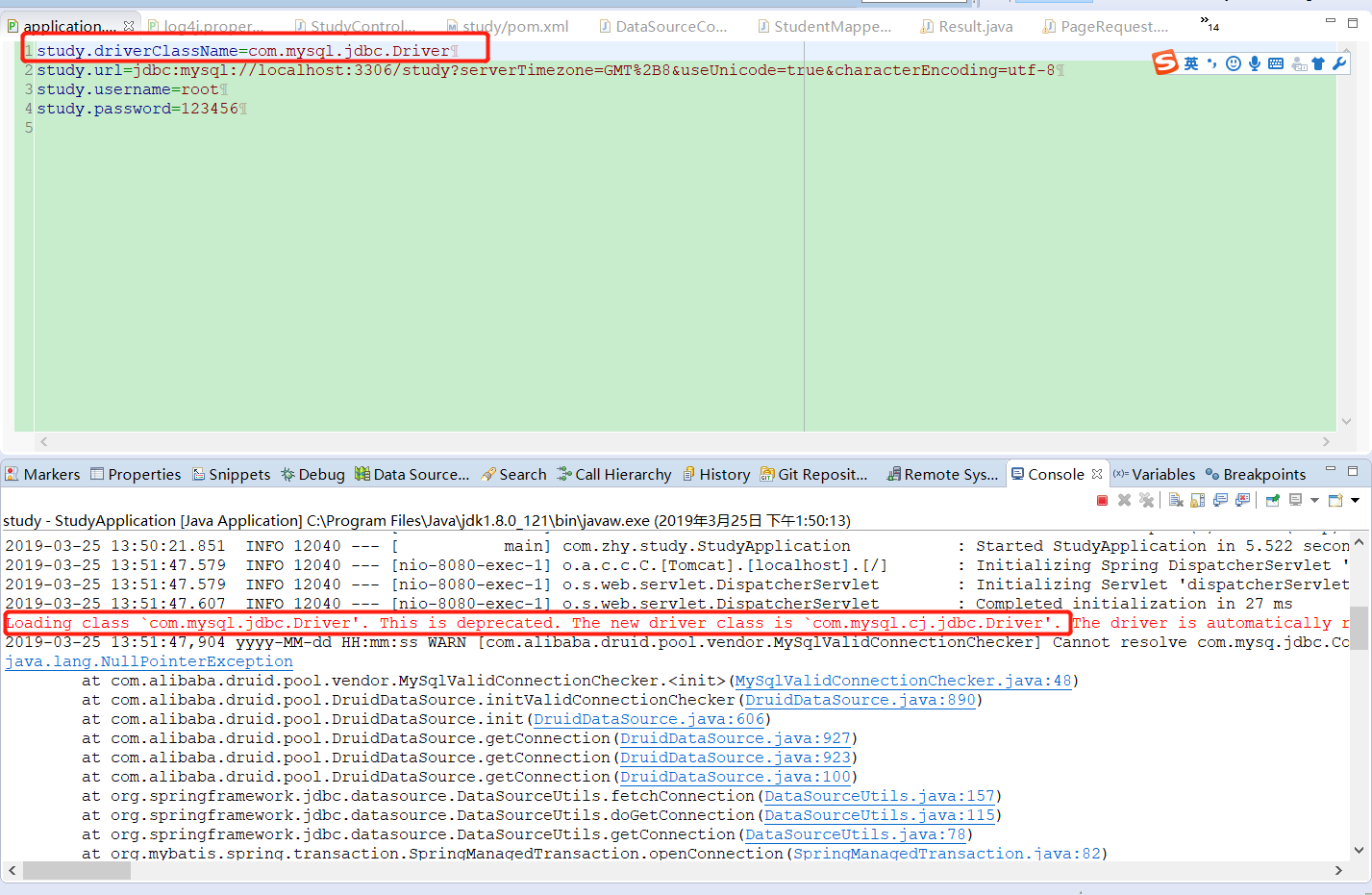Screen dimensions: 1372x895
Task: Toggle Chinese/English mode in Sogou bar
Action: [1191, 63]
